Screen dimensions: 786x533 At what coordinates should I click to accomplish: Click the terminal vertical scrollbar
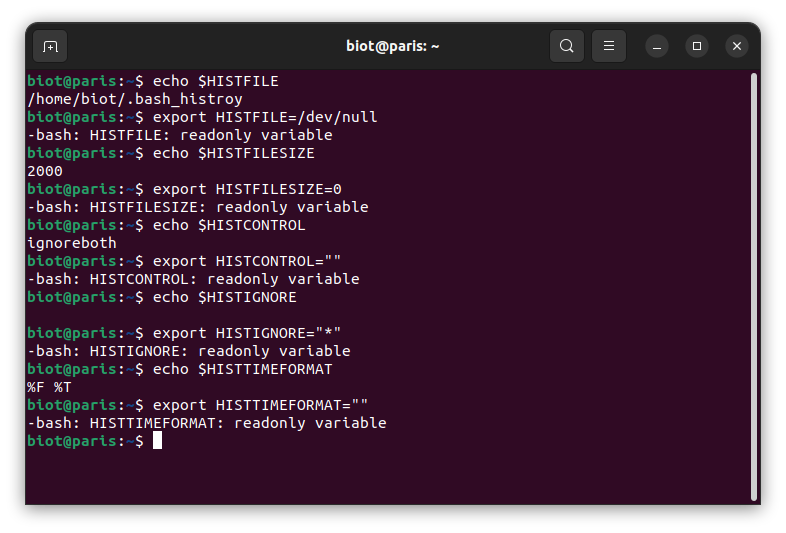click(x=753, y=287)
